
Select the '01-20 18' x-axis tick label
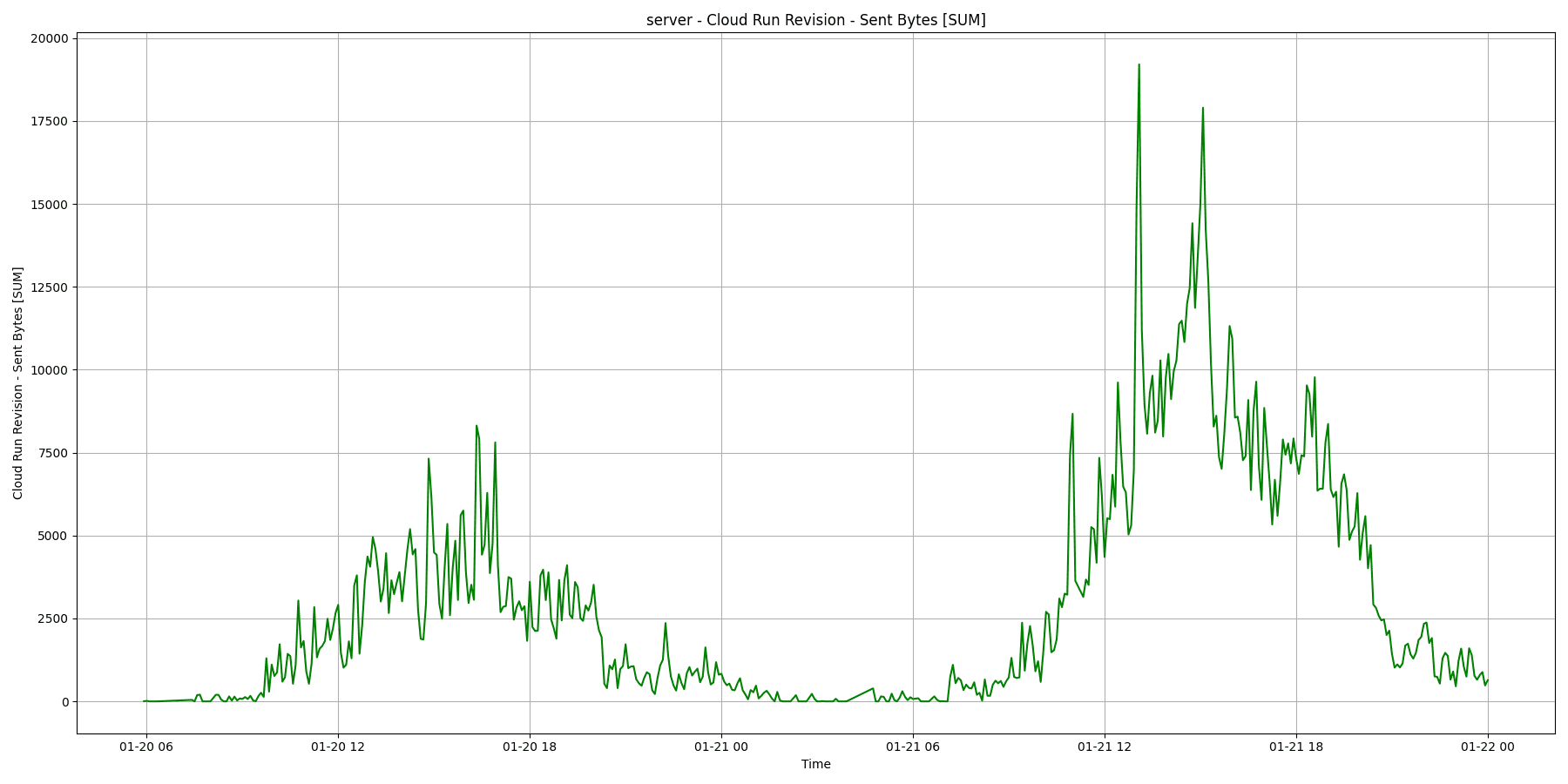point(530,746)
